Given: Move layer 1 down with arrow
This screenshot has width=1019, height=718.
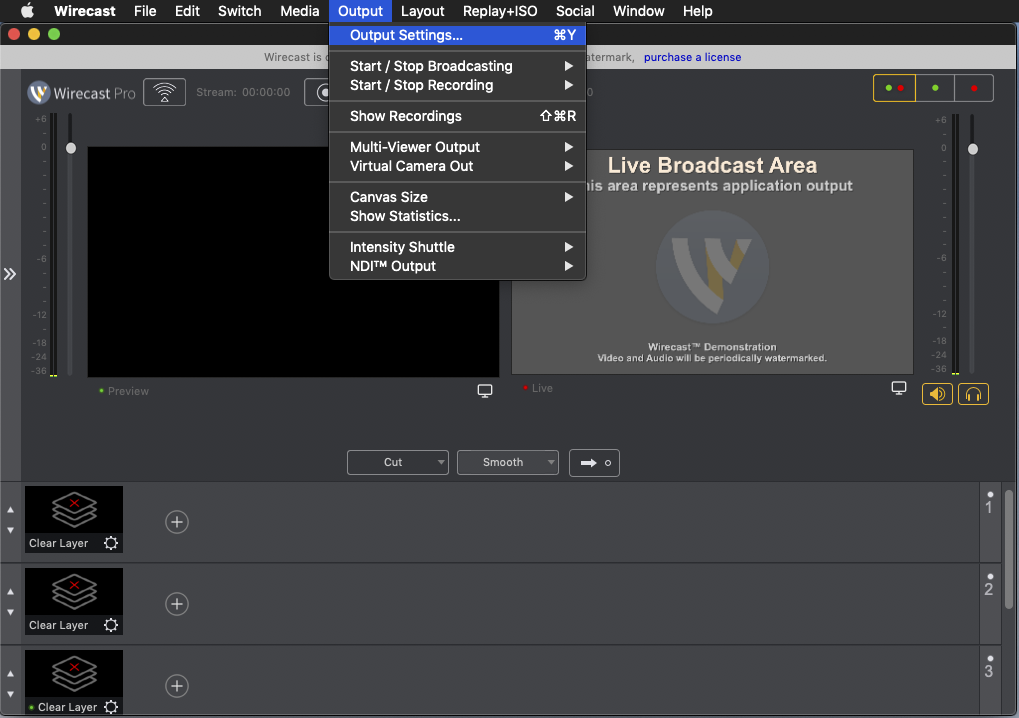Looking at the screenshot, I should pos(10,530).
